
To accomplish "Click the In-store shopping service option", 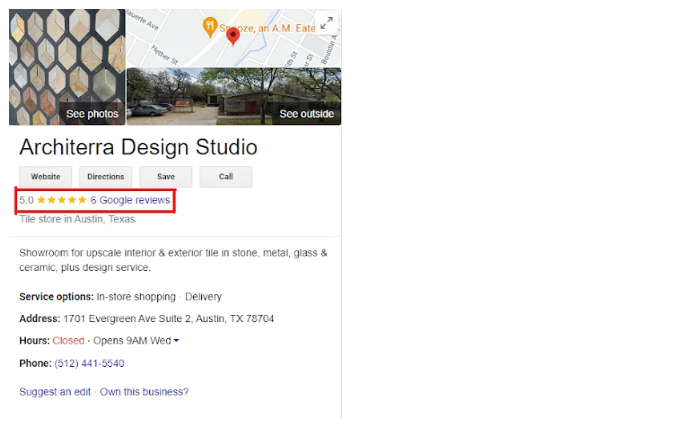I will (x=136, y=297).
